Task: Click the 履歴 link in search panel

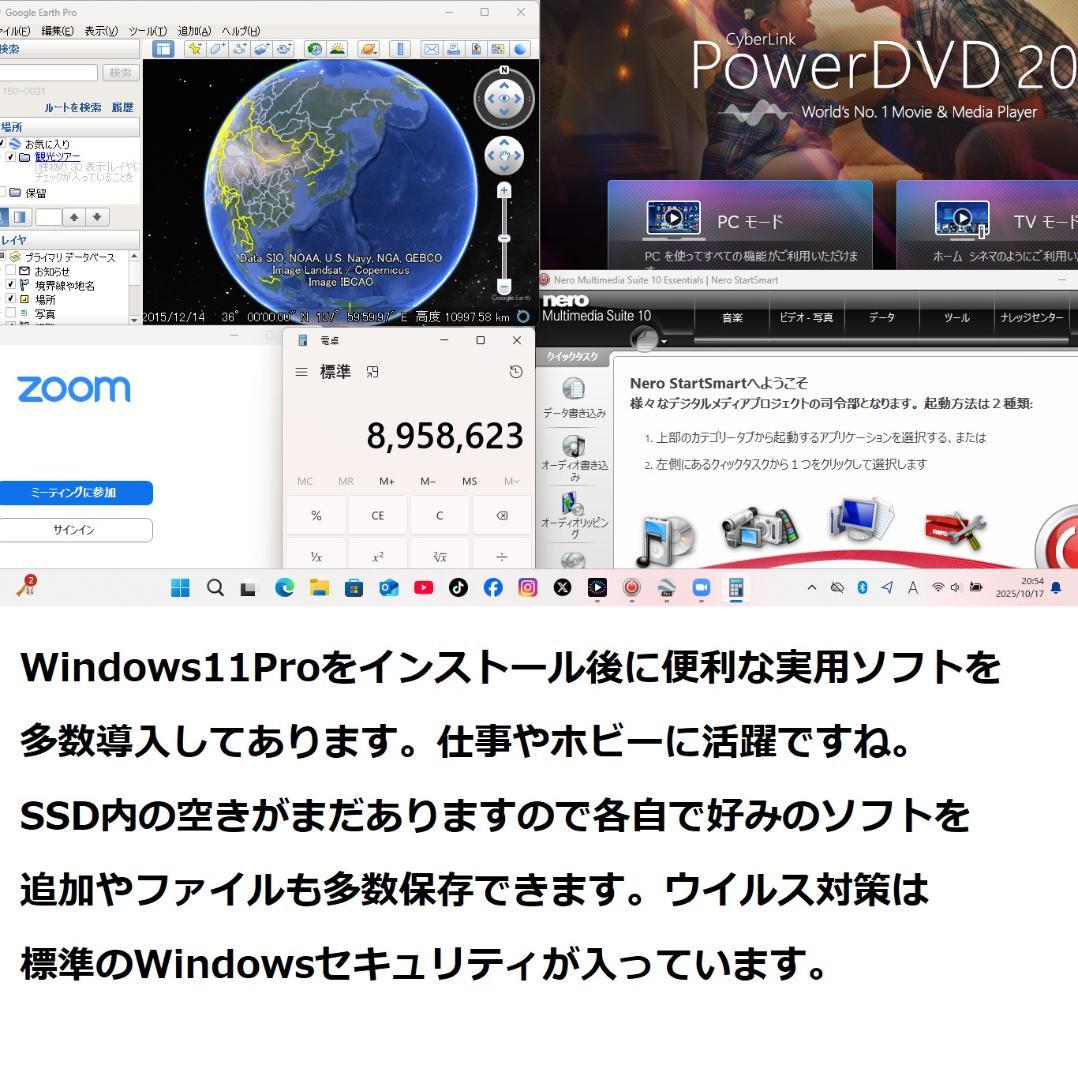Action: [123, 107]
